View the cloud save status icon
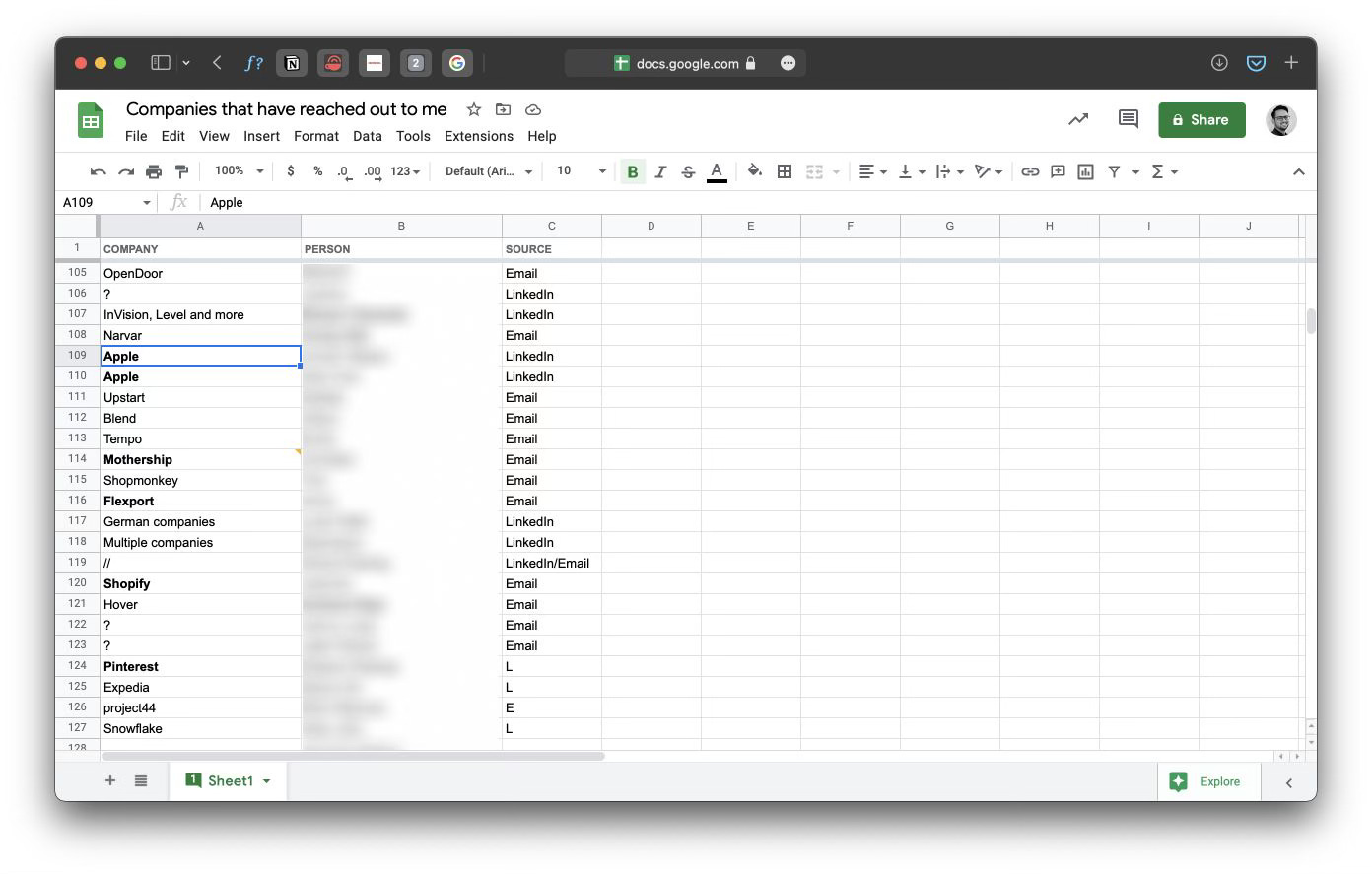This screenshot has width=1372, height=874. click(533, 109)
